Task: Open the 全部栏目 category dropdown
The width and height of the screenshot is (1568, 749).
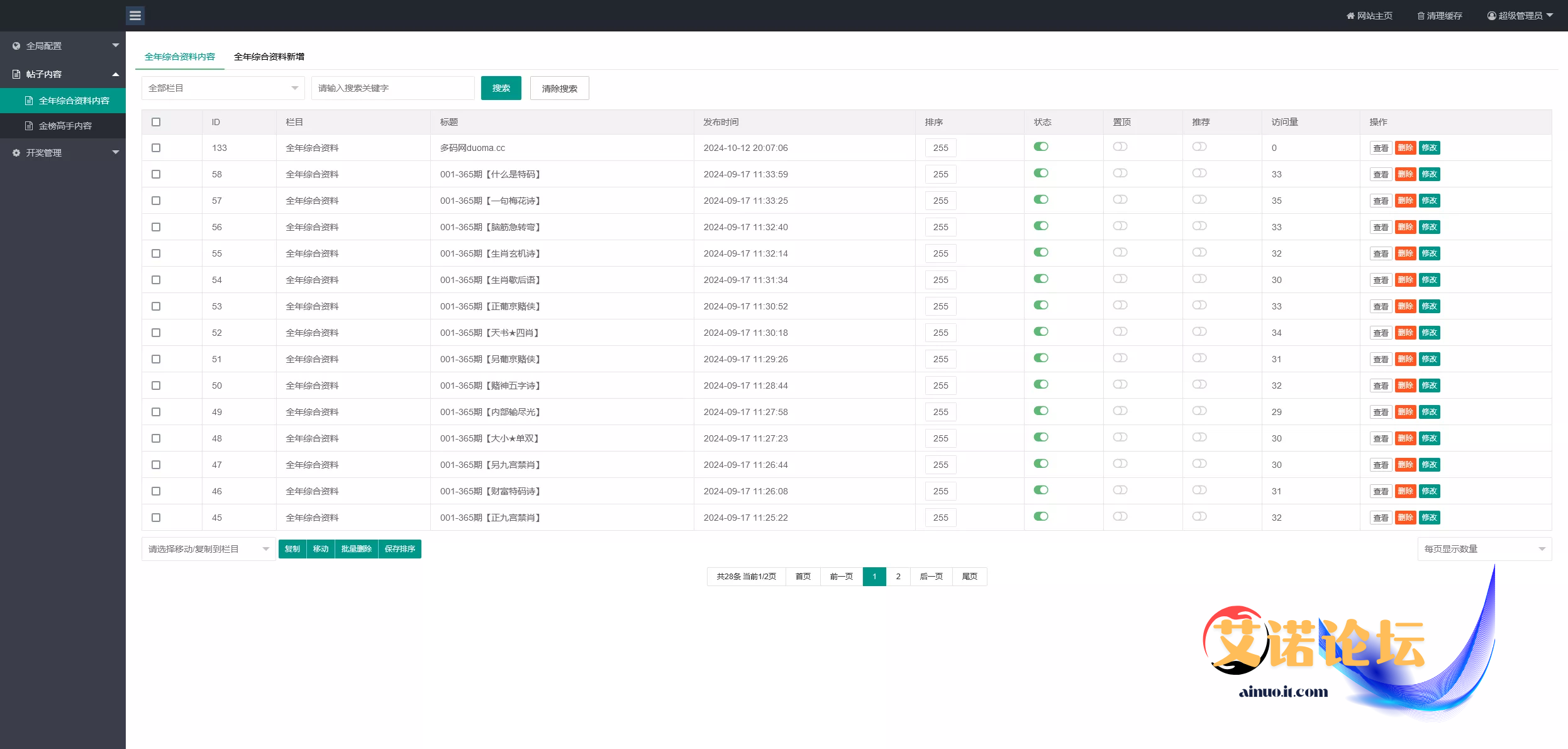Action: tap(223, 88)
